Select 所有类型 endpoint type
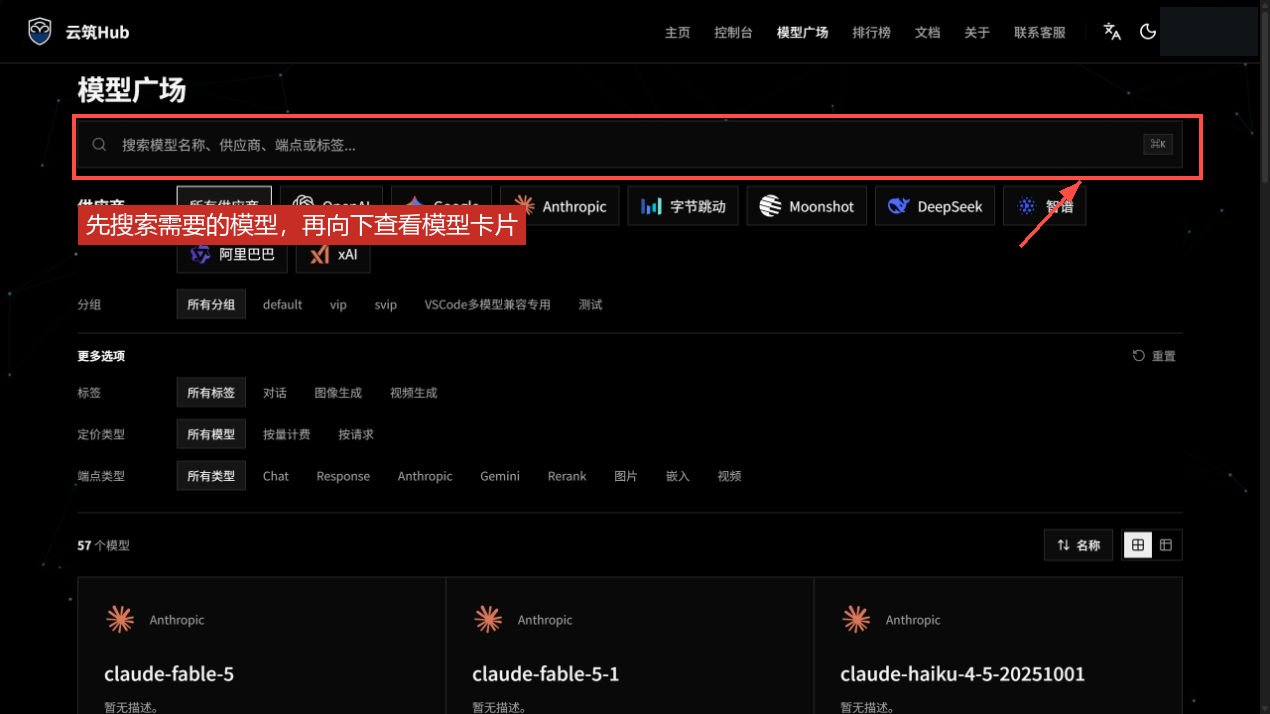Viewport: 1270px width, 714px height. pos(211,476)
